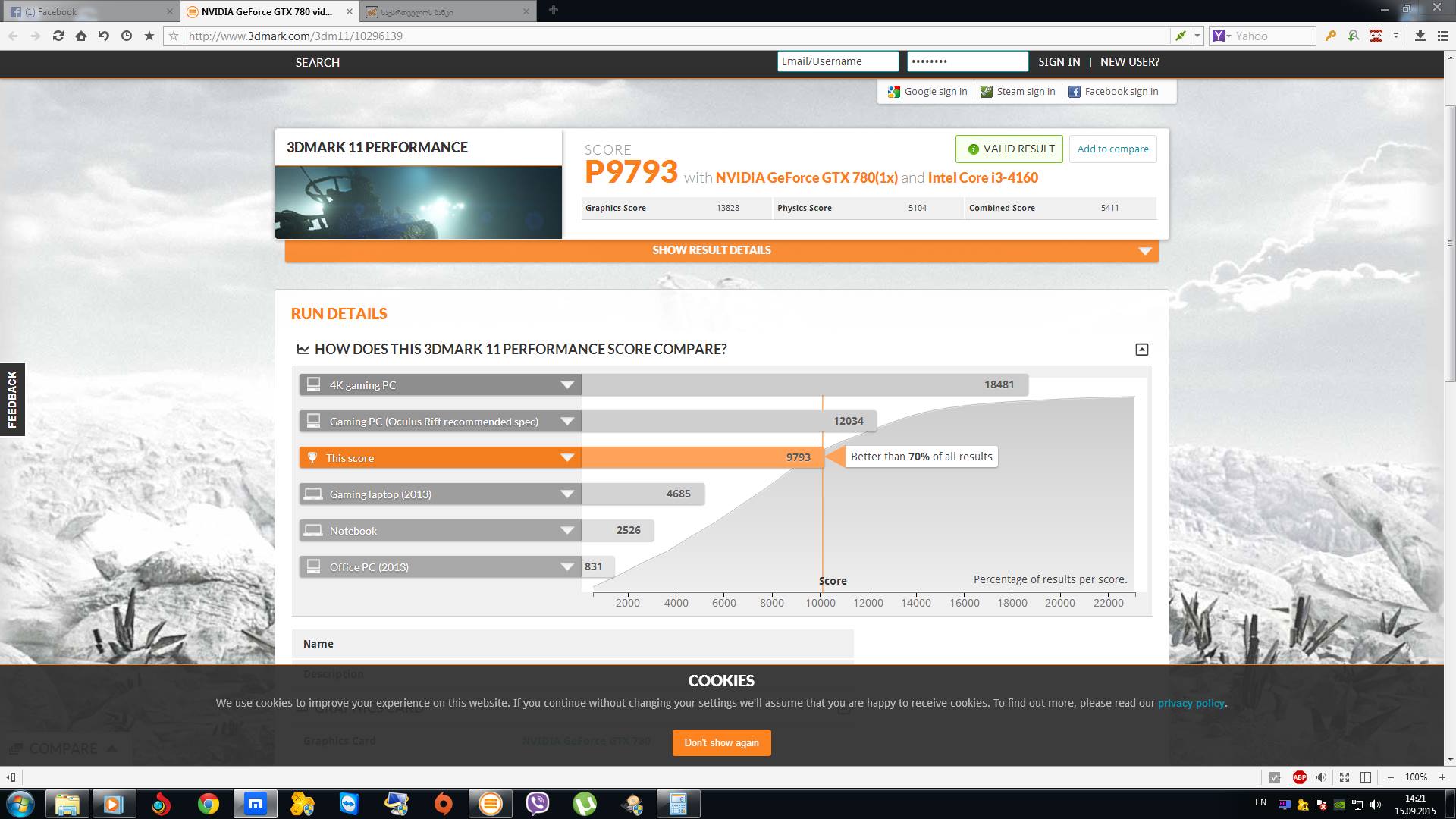Expand the Gaming laptop (2013) row
This screenshot has width=1456, height=819.
(566, 494)
